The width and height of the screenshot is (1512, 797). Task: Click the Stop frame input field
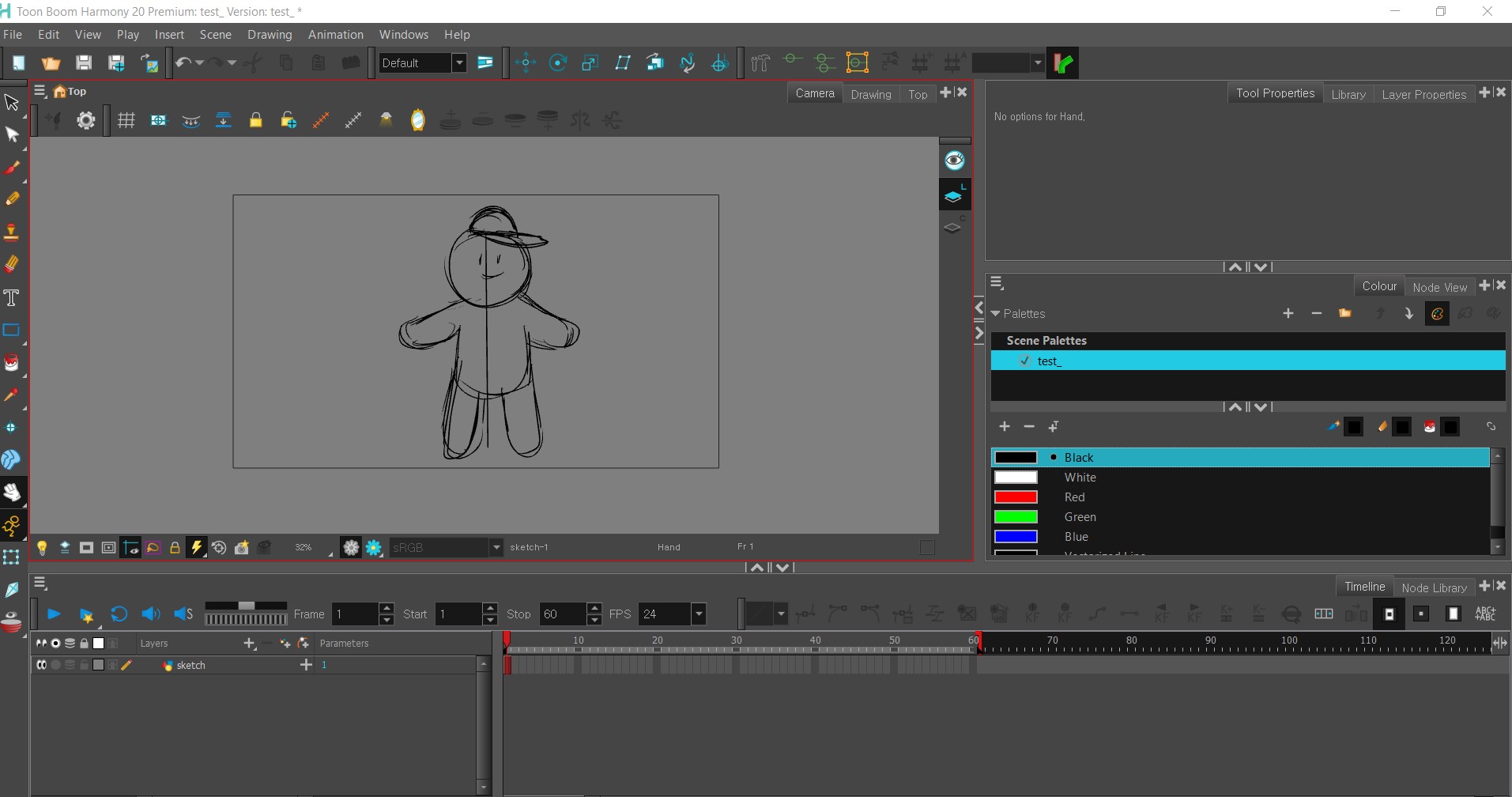(x=561, y=614)
